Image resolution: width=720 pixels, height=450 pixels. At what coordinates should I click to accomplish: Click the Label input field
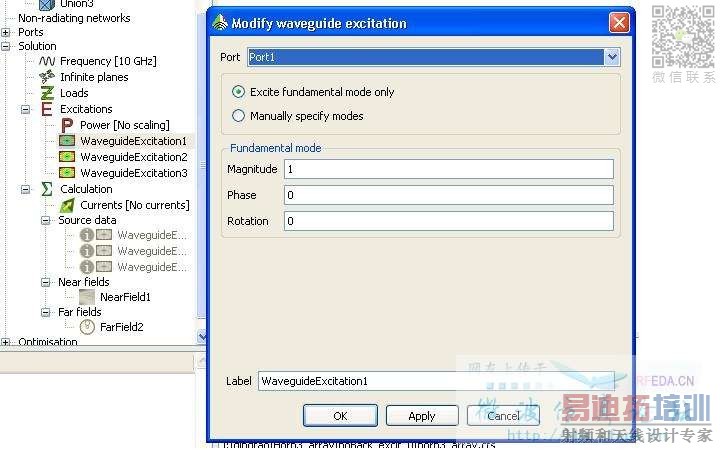436,381
